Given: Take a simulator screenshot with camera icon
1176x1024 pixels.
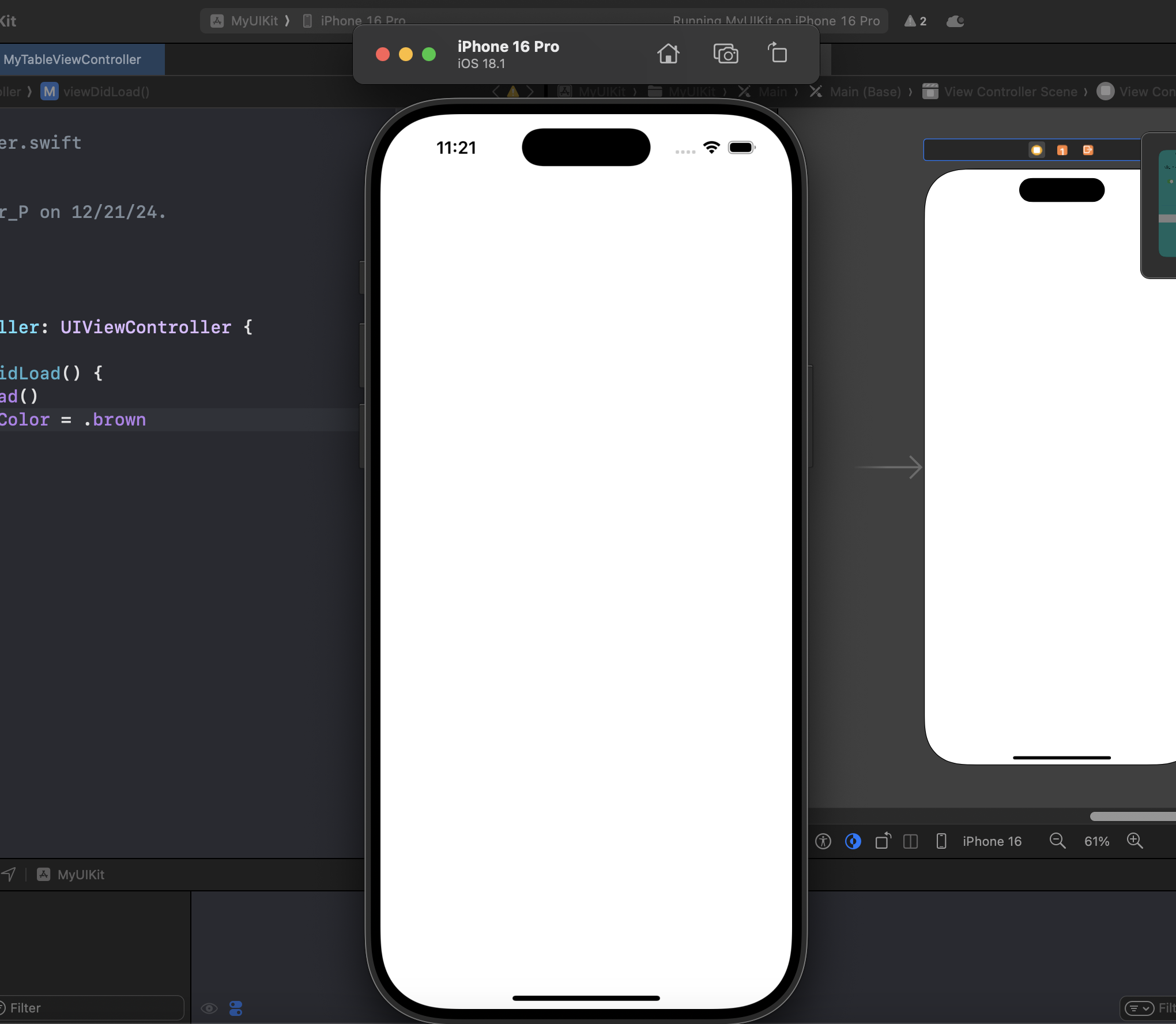Looking at the screenshot, I should pos(725,54).
